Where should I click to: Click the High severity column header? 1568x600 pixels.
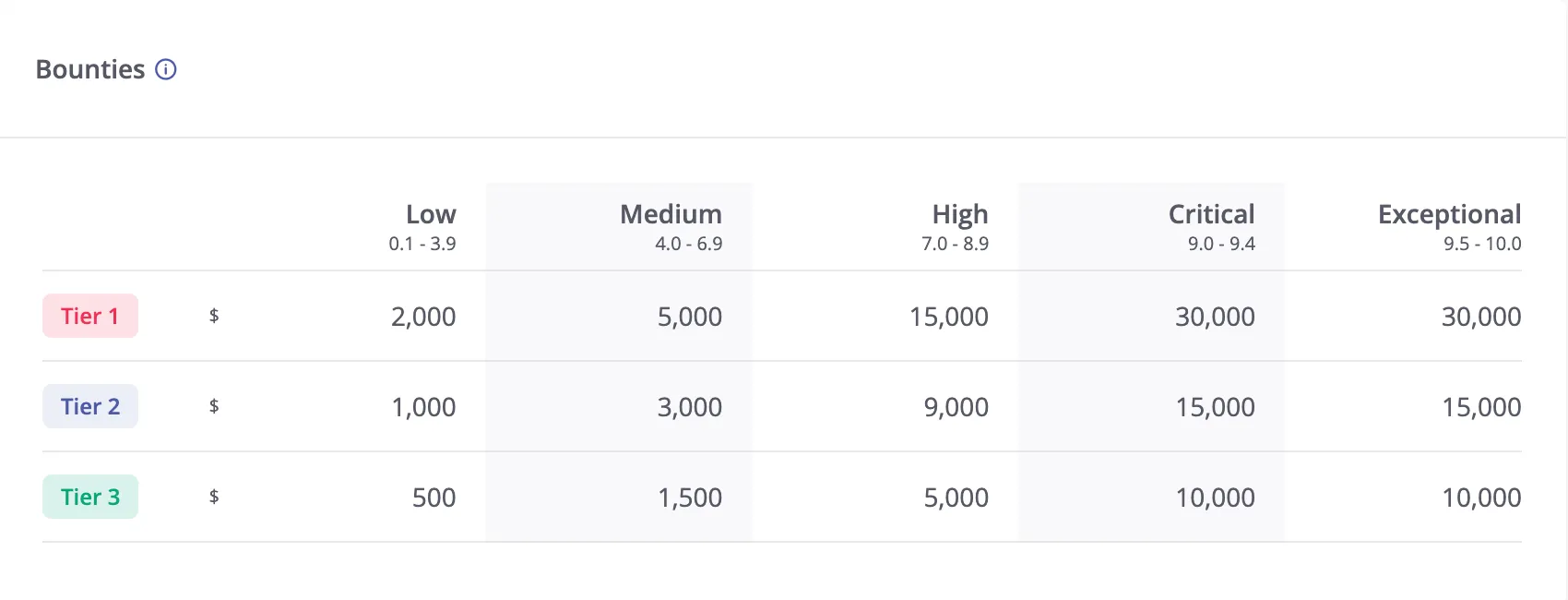(959, 214)
